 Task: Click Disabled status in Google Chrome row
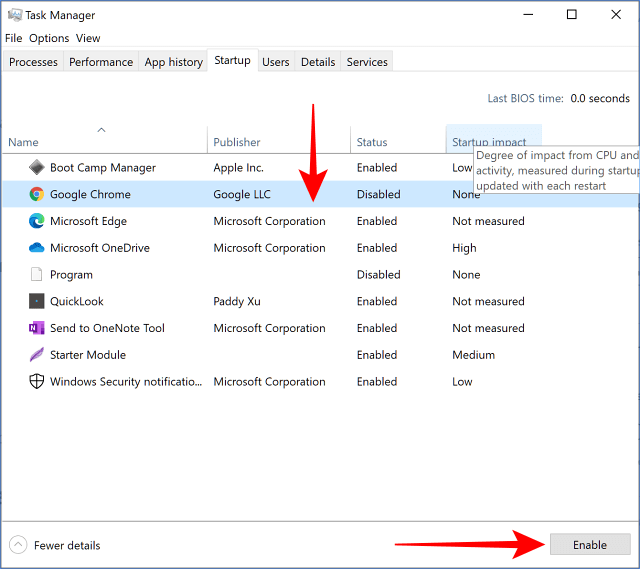378,194
